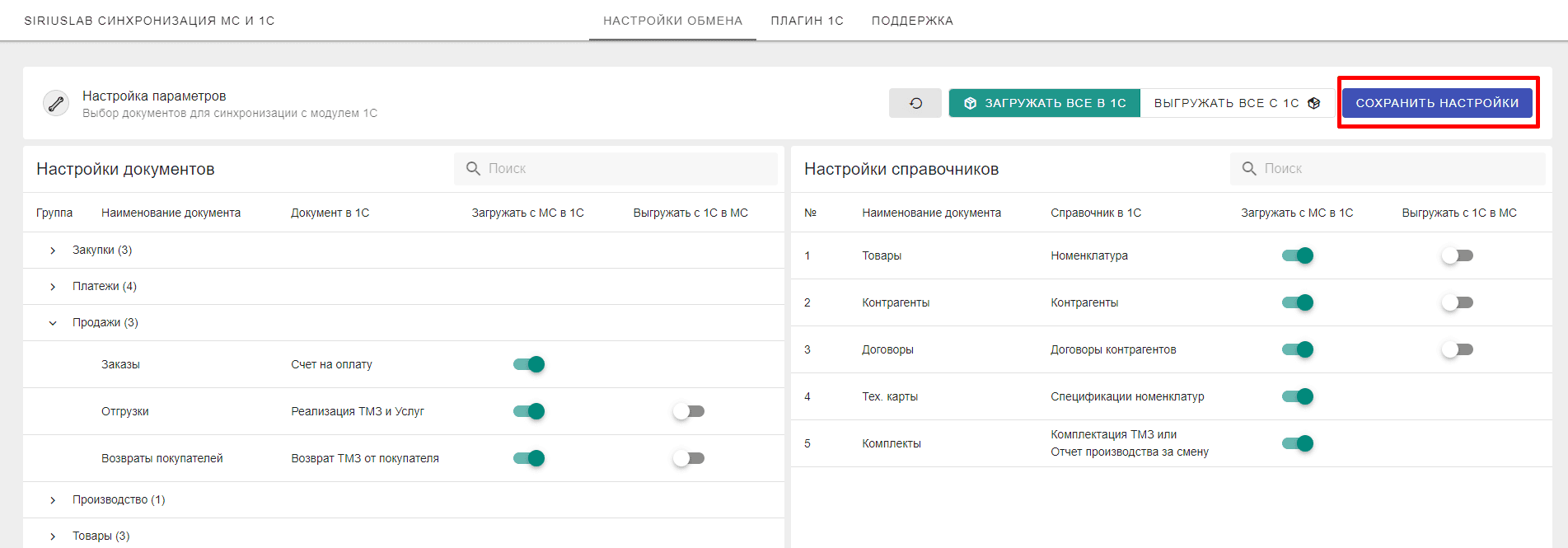Screen dimensions: 1568x548
Task: Enable export from 1C for 'Договоры'
Action: click(1458, 349)
